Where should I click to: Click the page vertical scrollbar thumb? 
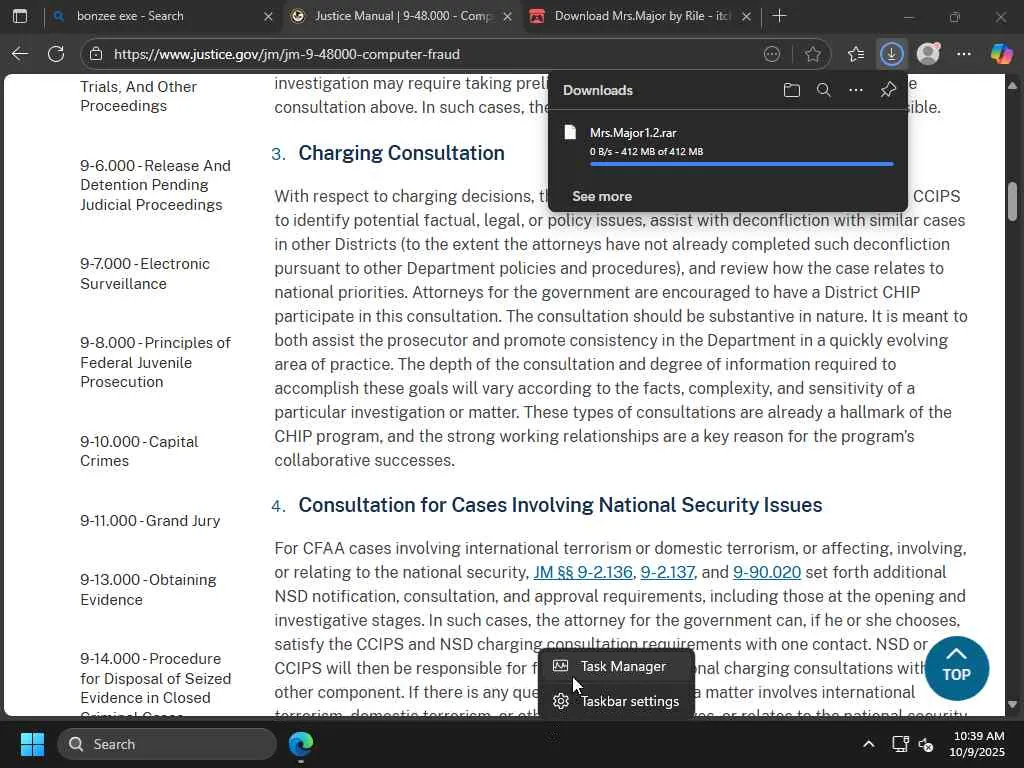(x=1012, y=202)
